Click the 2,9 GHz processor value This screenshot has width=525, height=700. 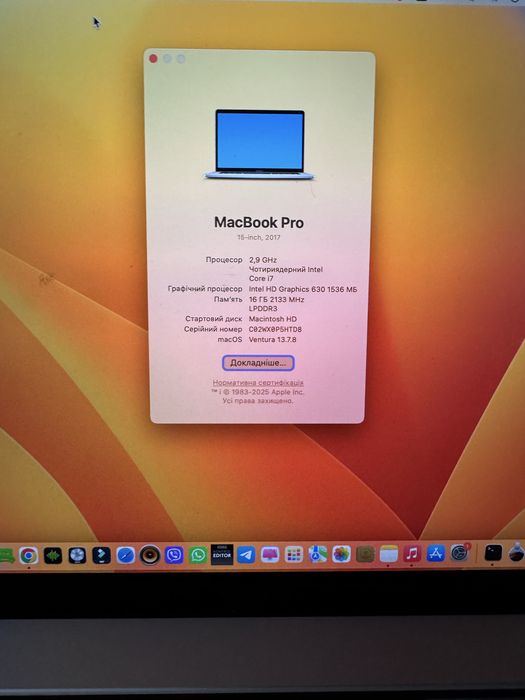coord(263,260)
